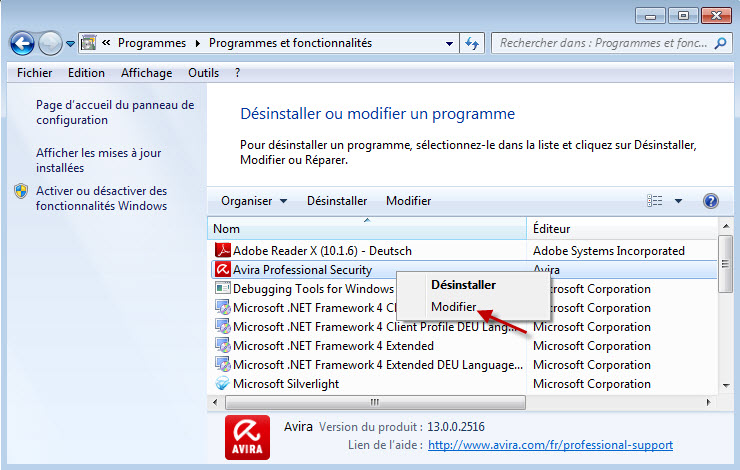Click version number 13.0.0.2516

[456, 427]
